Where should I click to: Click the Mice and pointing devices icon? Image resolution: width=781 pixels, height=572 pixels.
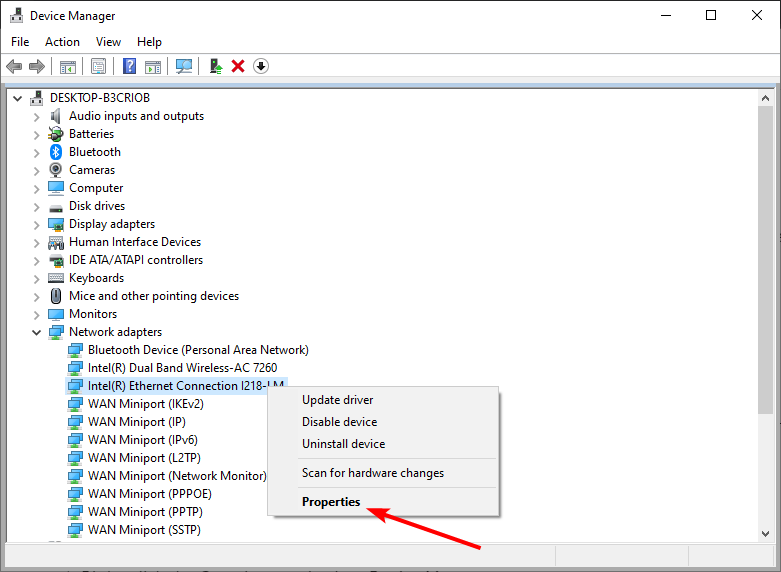(x=56, y=296)
